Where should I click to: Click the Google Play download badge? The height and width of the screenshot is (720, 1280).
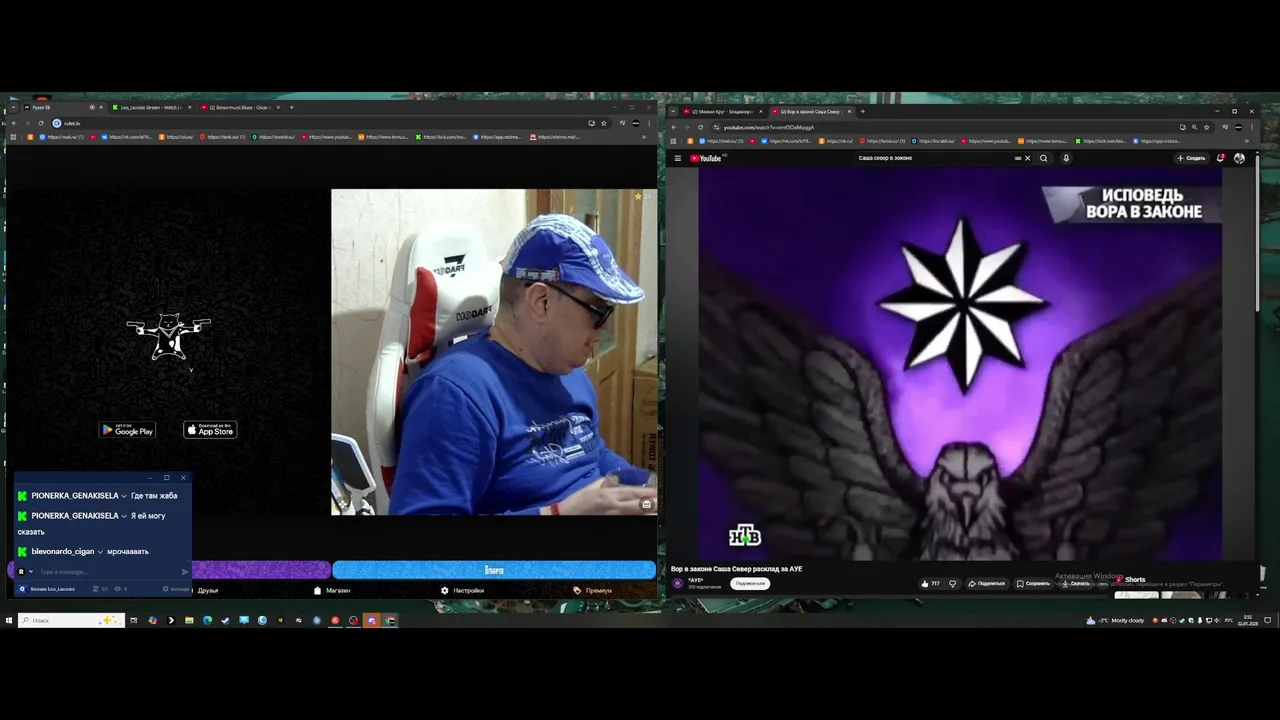tap(127, 430)
